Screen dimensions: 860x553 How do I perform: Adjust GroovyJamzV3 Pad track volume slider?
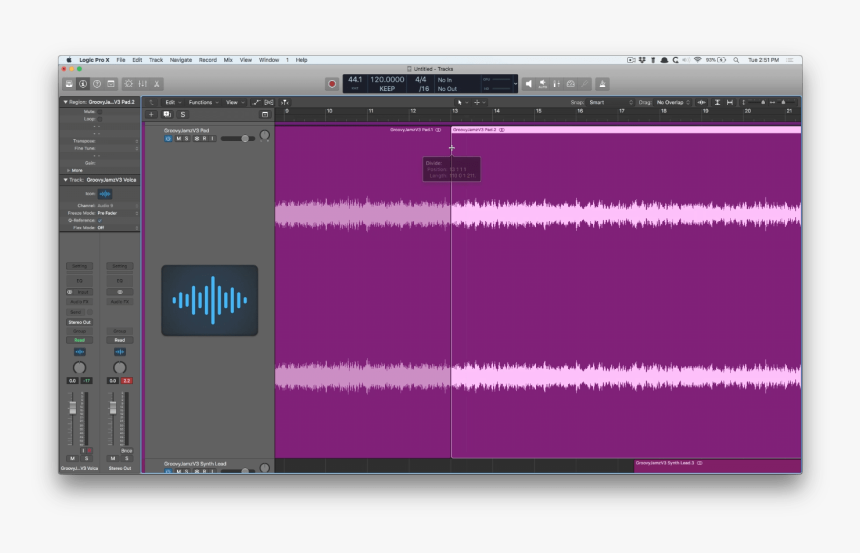coord(237,139)
